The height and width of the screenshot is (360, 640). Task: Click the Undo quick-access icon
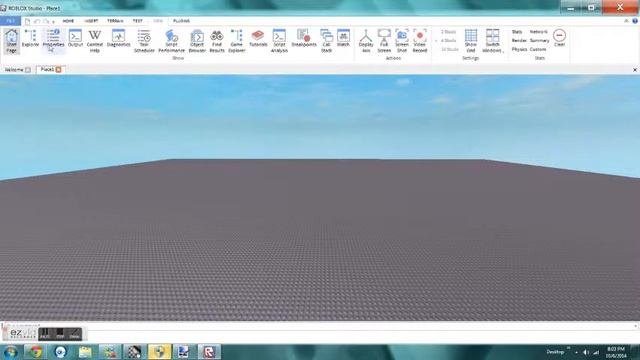(37, 21)
